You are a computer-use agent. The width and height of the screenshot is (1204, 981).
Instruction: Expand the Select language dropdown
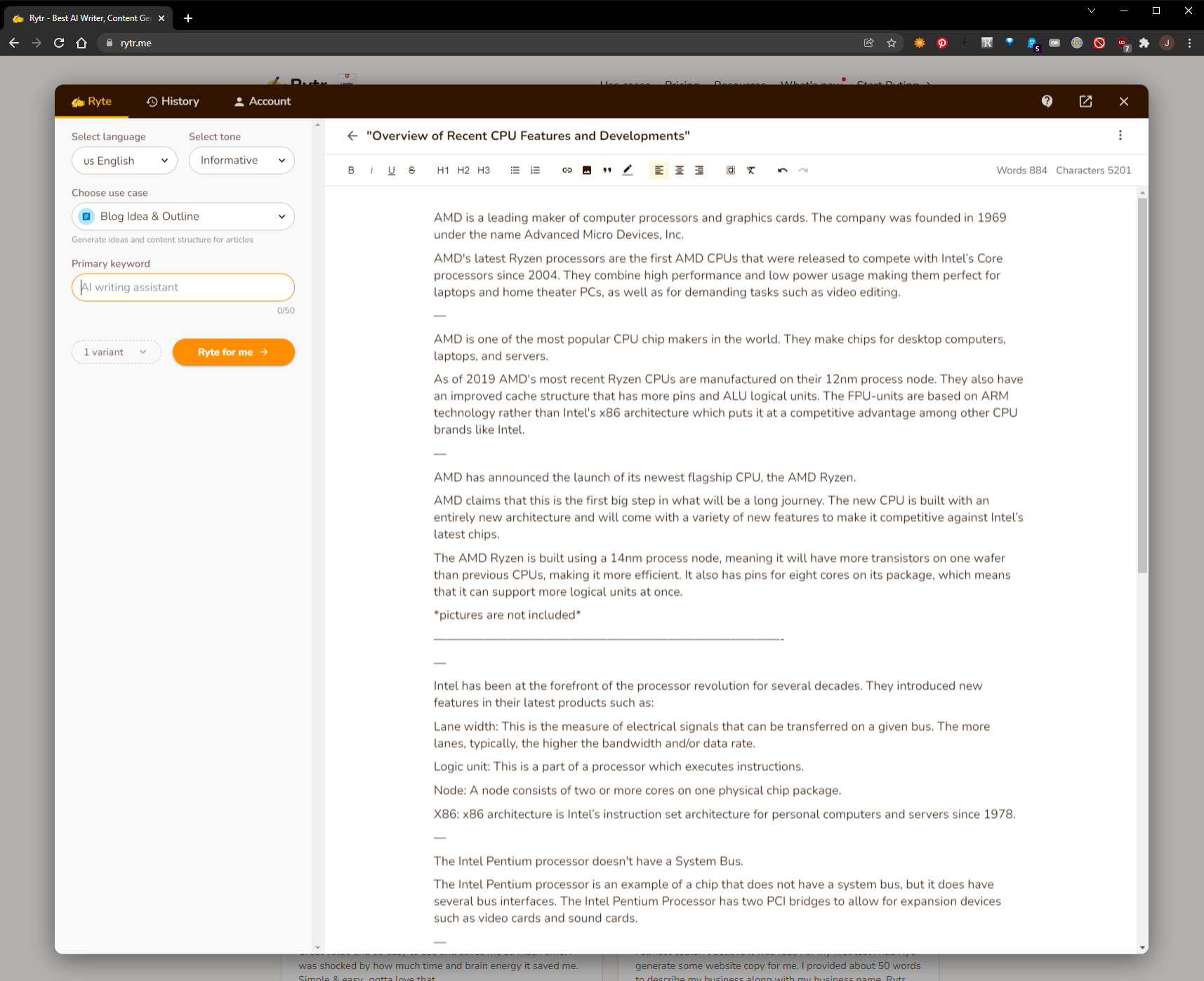coord(124,161)
